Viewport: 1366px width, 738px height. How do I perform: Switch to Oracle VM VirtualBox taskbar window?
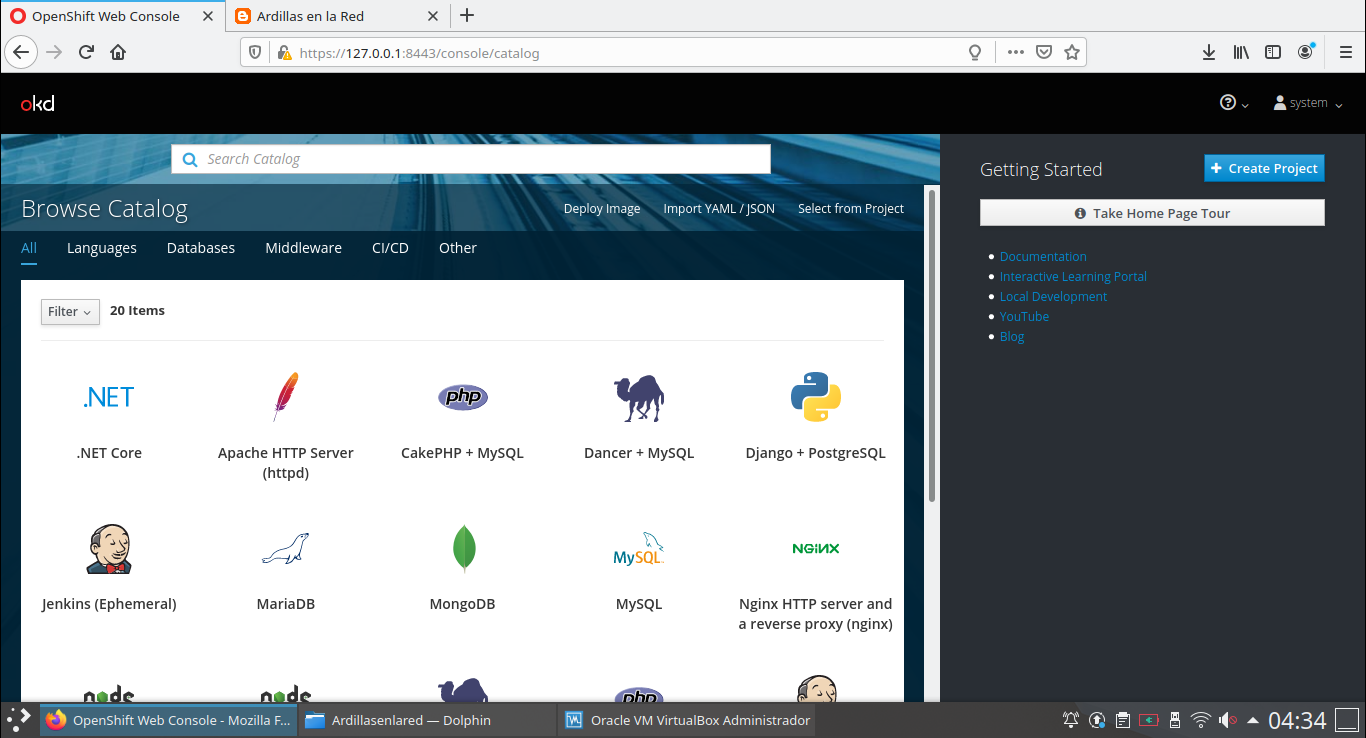pyautogui.click(x=687, y=720)
